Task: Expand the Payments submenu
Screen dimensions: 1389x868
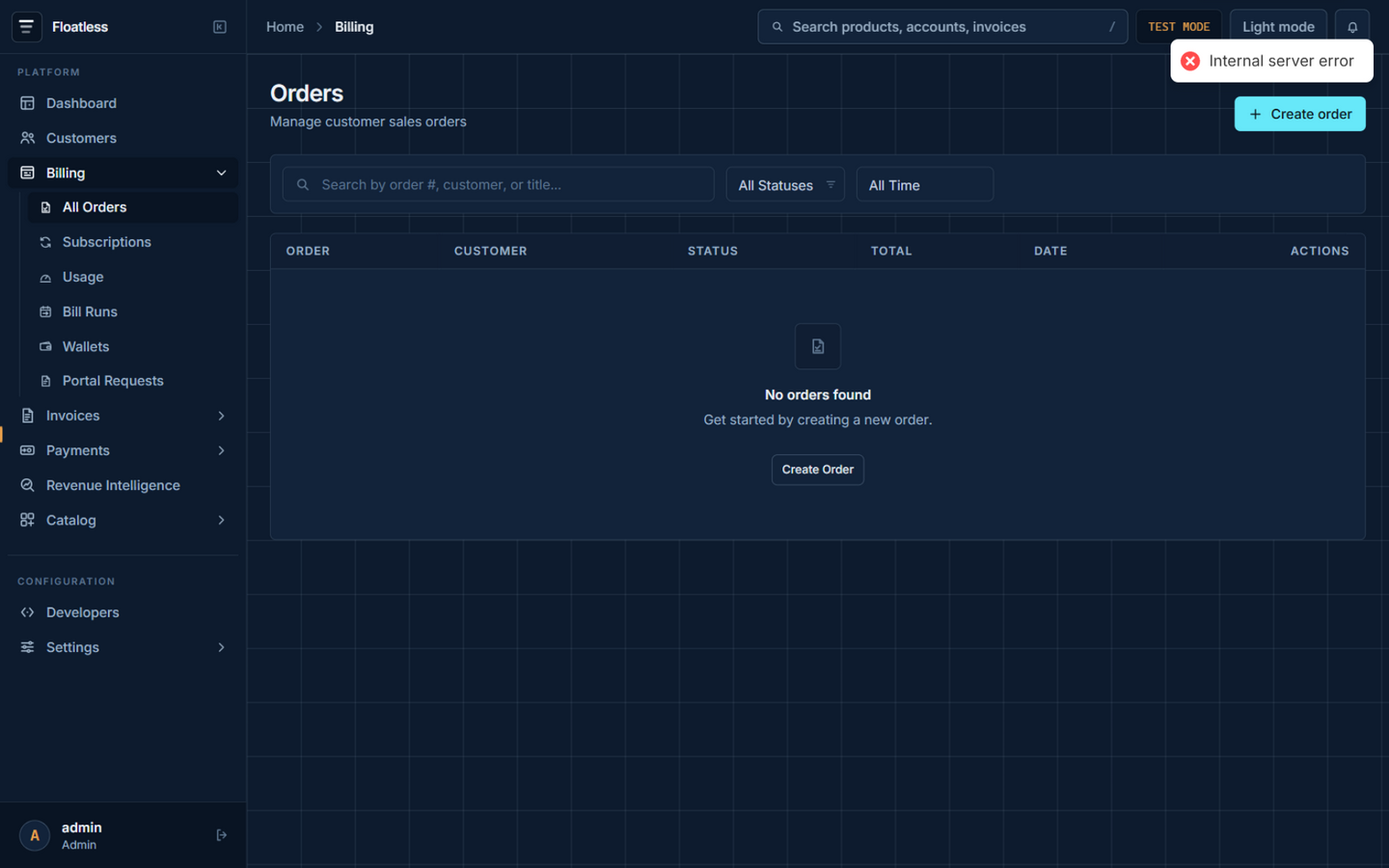Action: coord(221,450)
